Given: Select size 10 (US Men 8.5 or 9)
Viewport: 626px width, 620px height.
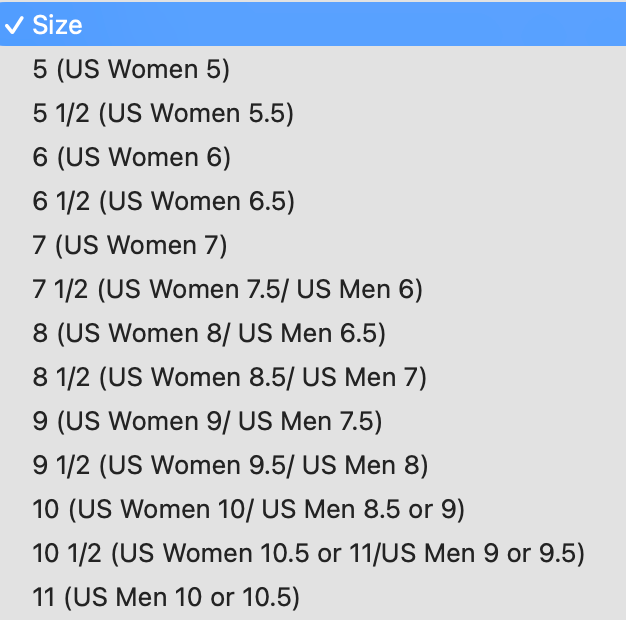Looking at the screenshot, I should (248, 510).
